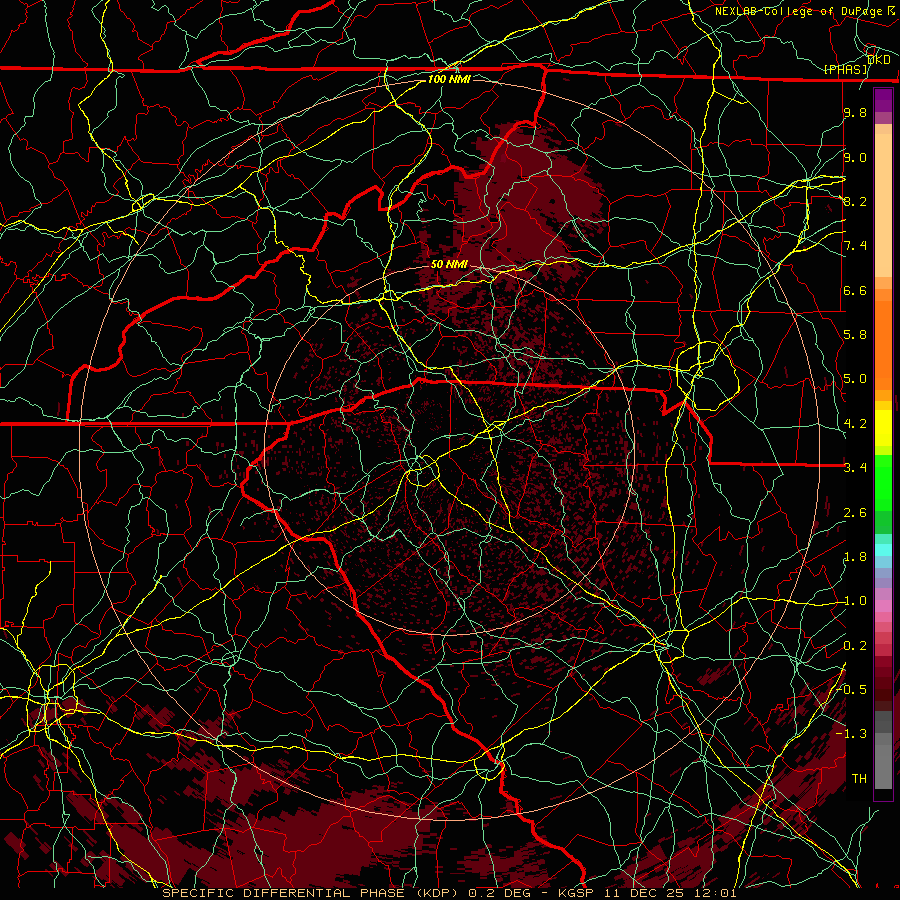Click the orange segment of the color bar

point(883,344)
